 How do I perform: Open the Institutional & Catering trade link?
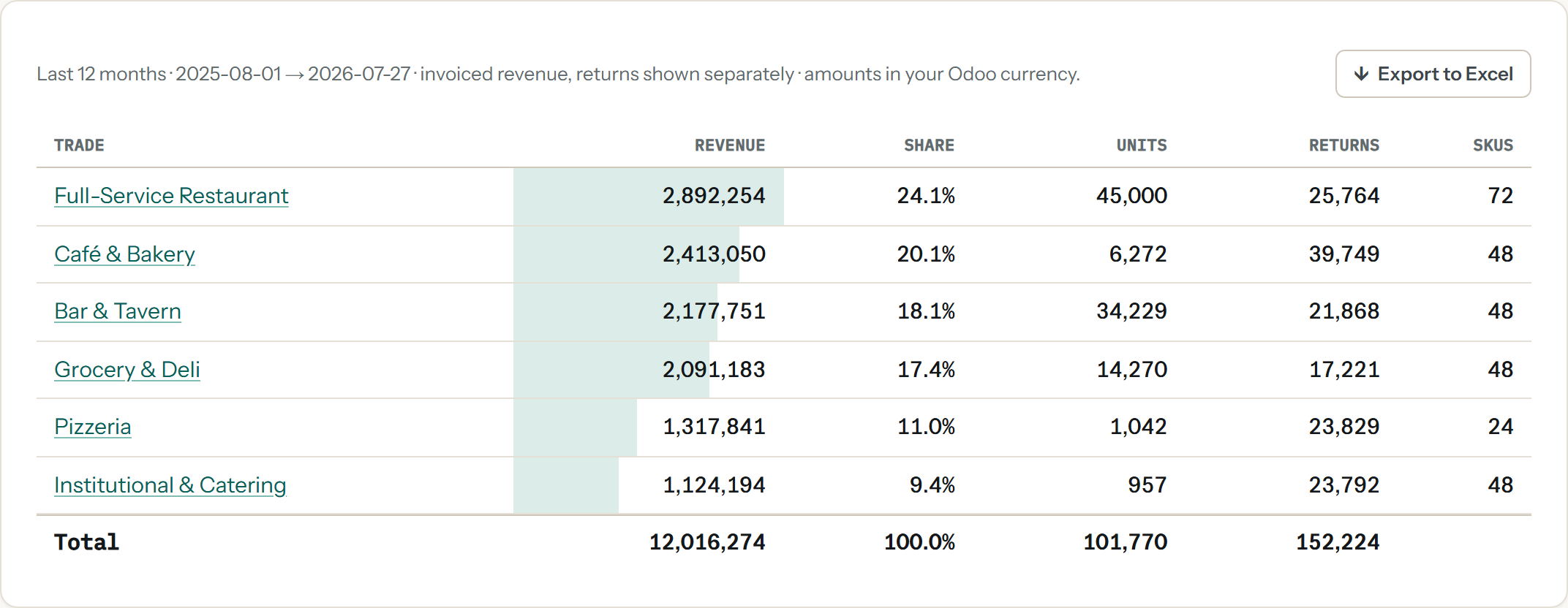(170, 485)
